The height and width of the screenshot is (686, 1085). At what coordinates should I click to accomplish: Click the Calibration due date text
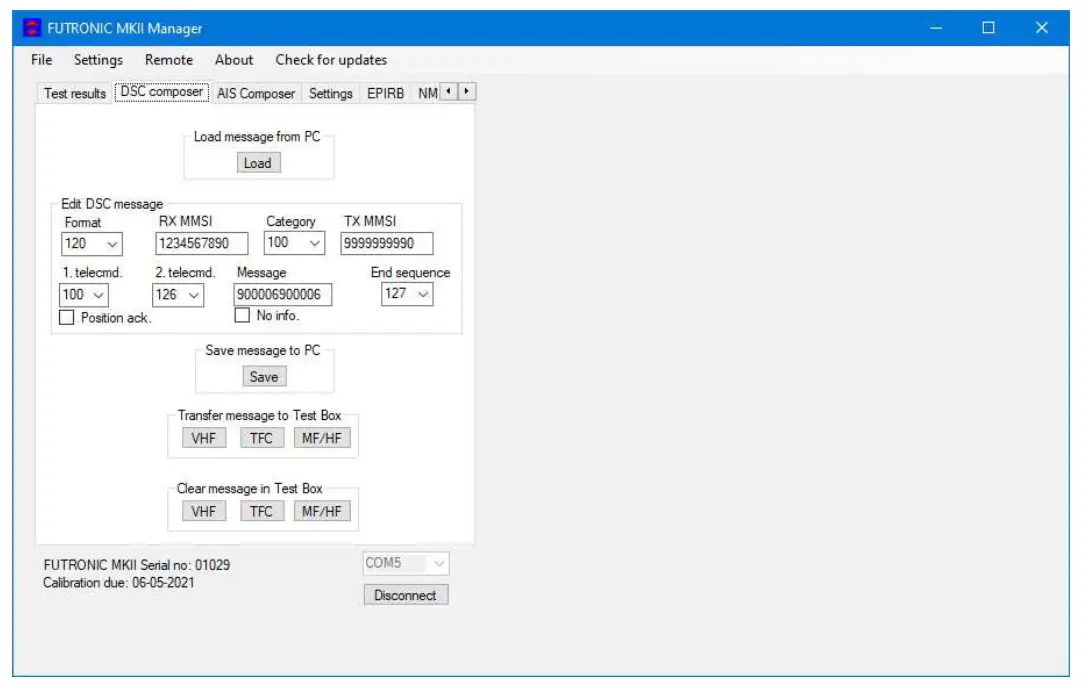(118, 583)
